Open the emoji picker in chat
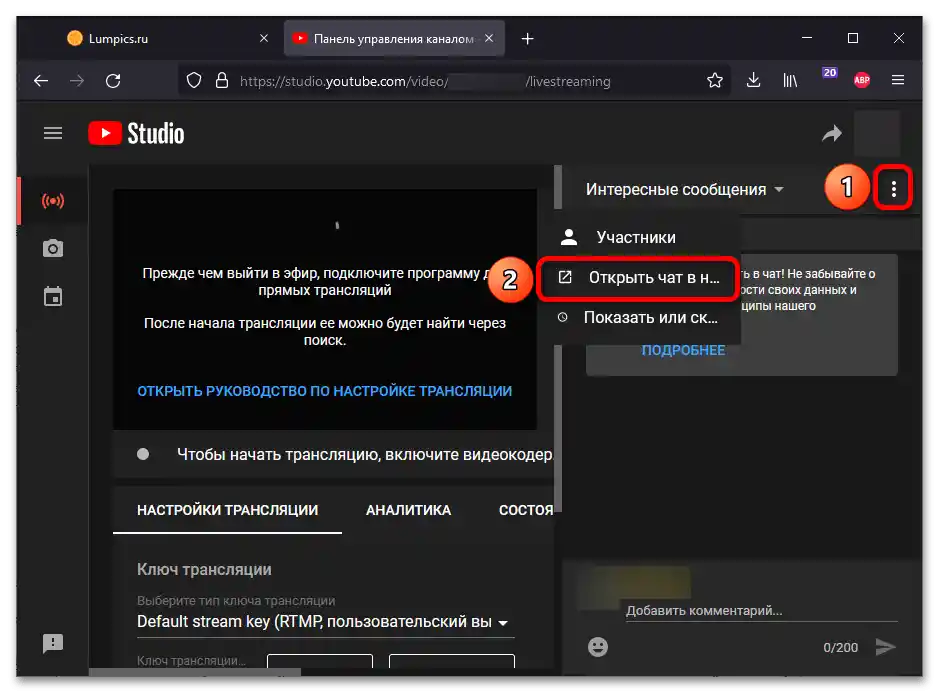The height and width of the screenshot is (693, 939). pyautogui.click(x=598, y=647)
